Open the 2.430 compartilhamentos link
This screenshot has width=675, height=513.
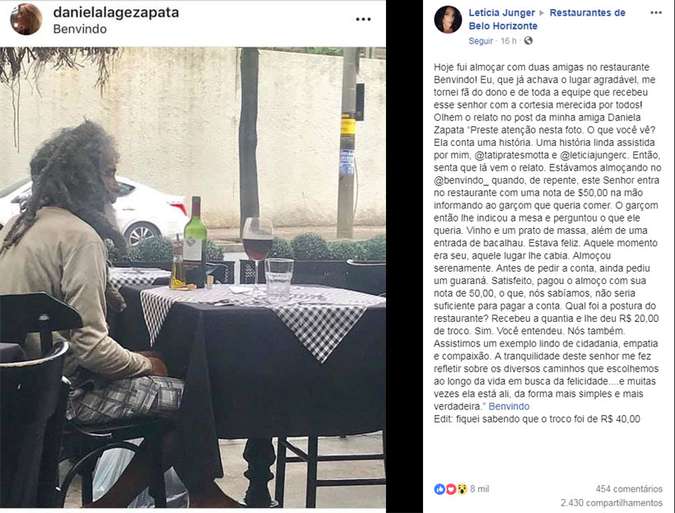coord(611,503)
